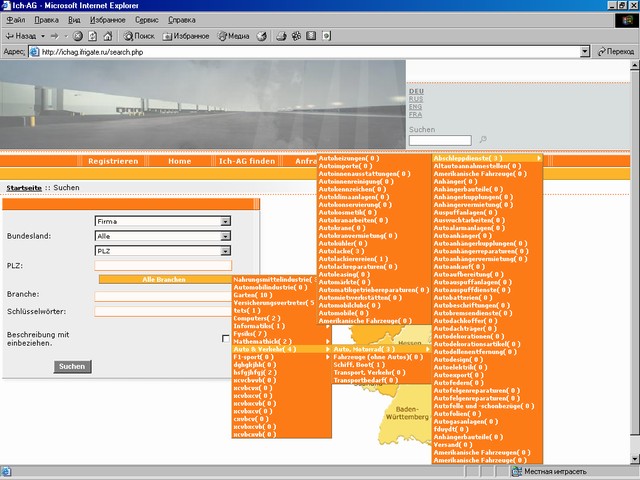Click the magnifier icon beside Suchen field

coord(483,140)
